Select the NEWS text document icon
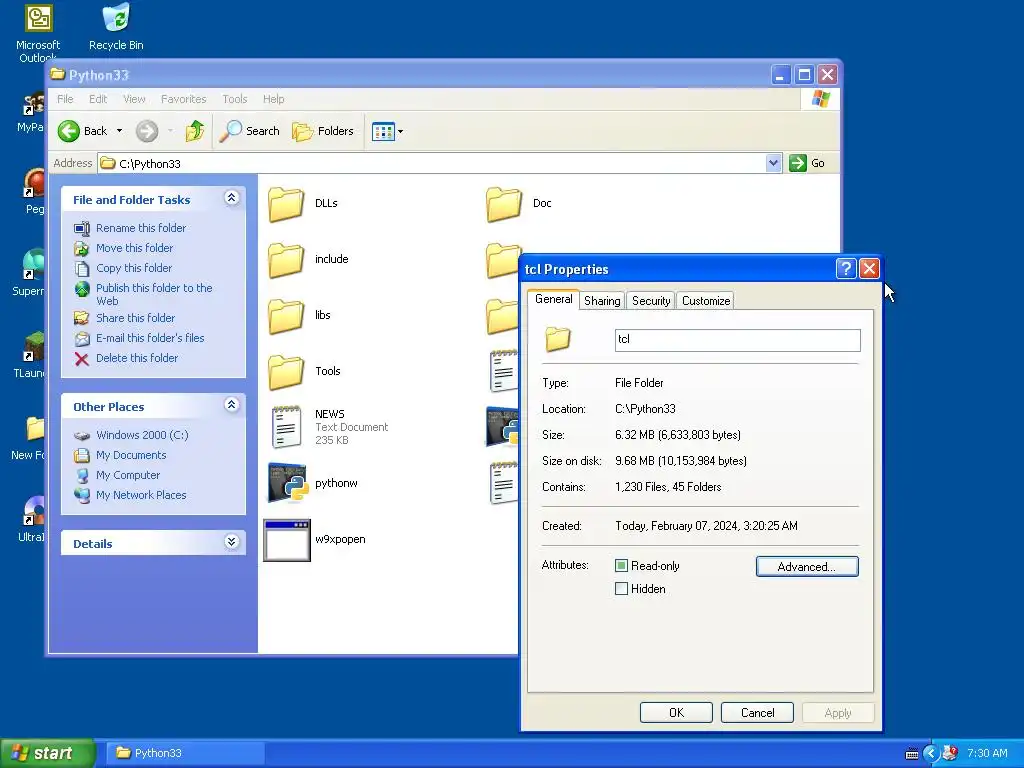 [287, 427]
